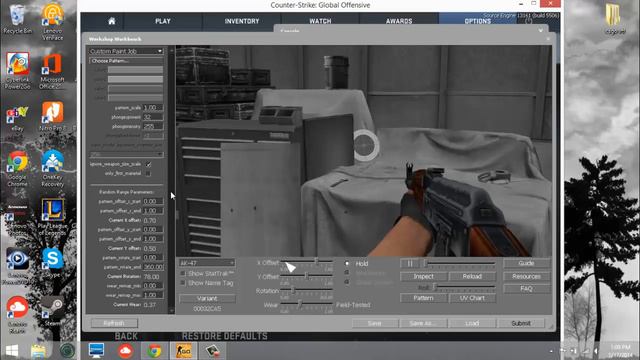This screenshot has width=640, height=360.
Task: Select the third radio option below Hold
Action: pyautogui.click(x=347, y=282)
